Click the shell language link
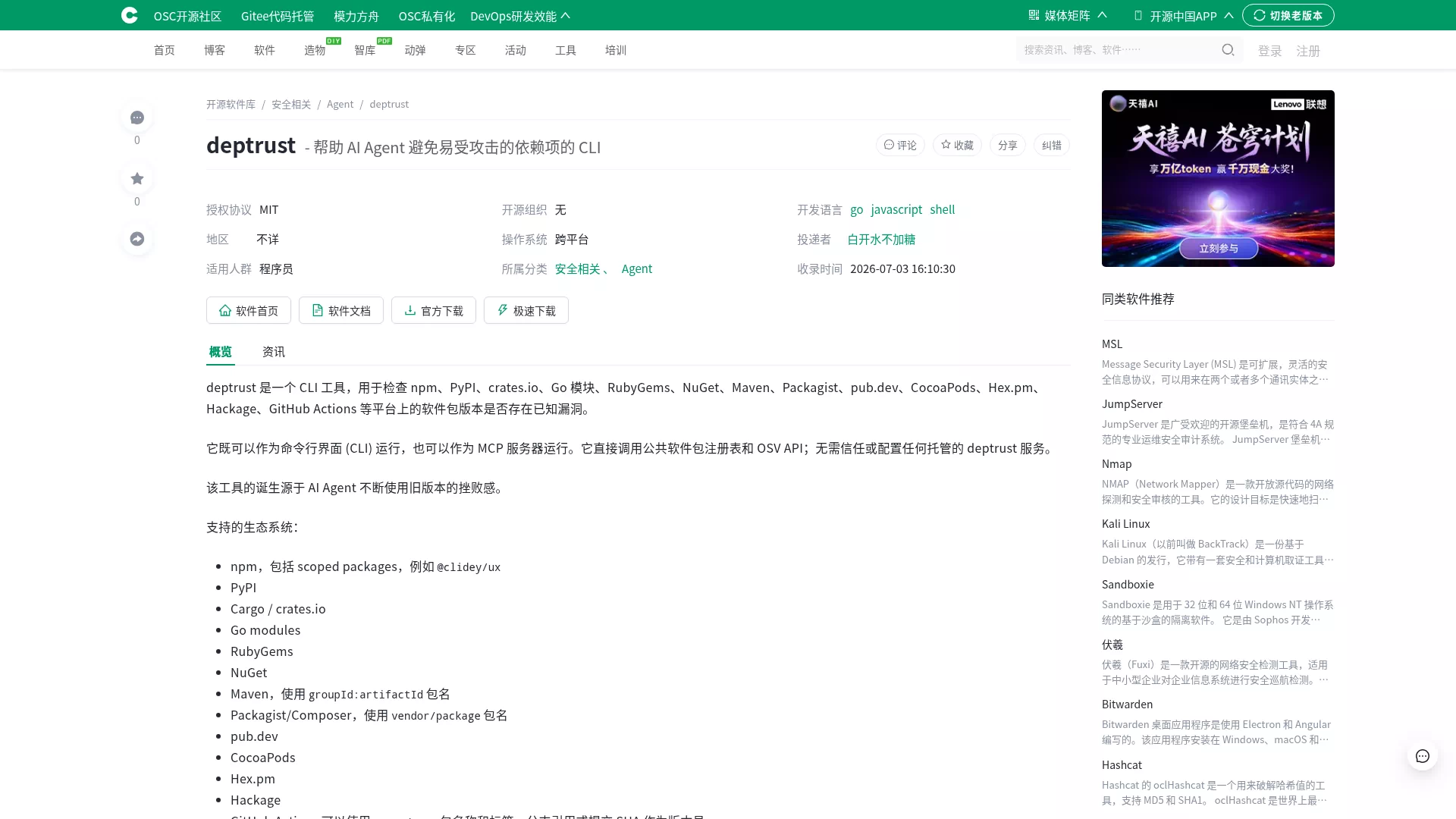The image size is (1456, 819). click(x=943, y=209)
